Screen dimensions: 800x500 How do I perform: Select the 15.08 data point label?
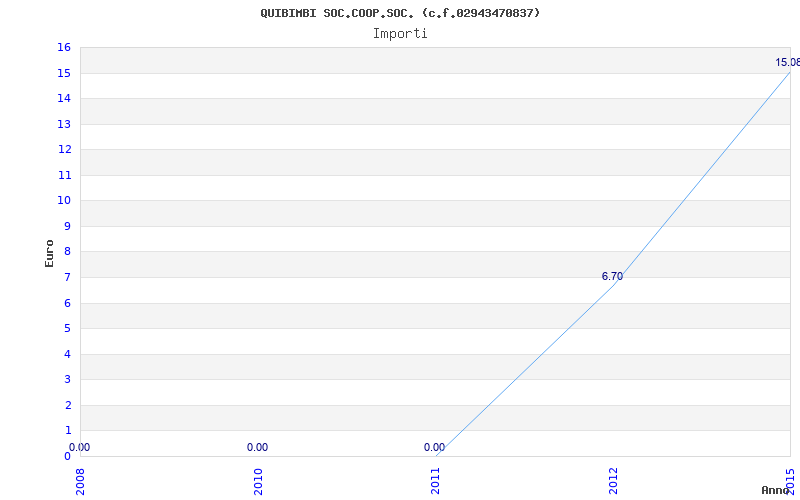[787, 63]
